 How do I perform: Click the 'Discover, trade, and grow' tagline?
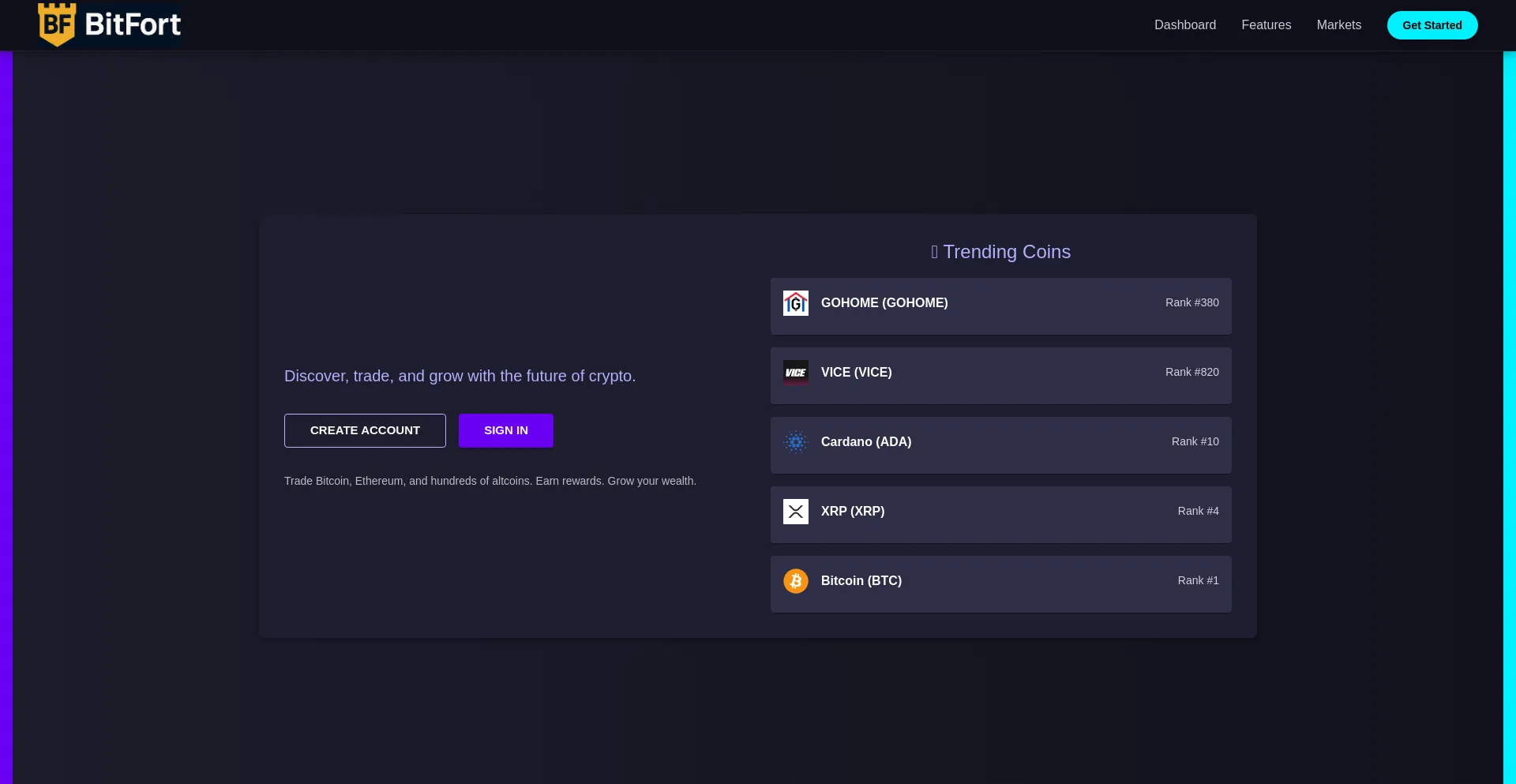[460, 377]
